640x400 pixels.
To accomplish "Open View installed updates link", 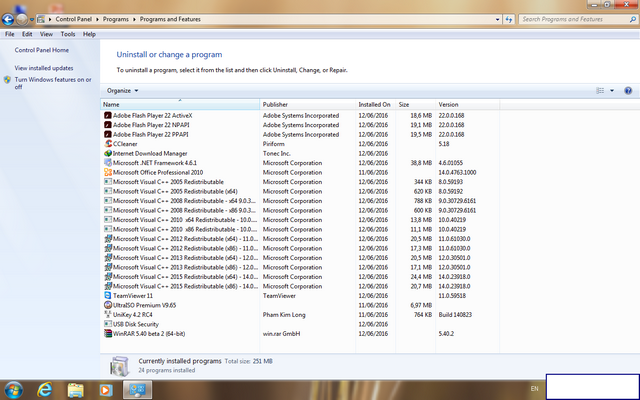I will 44,68.
